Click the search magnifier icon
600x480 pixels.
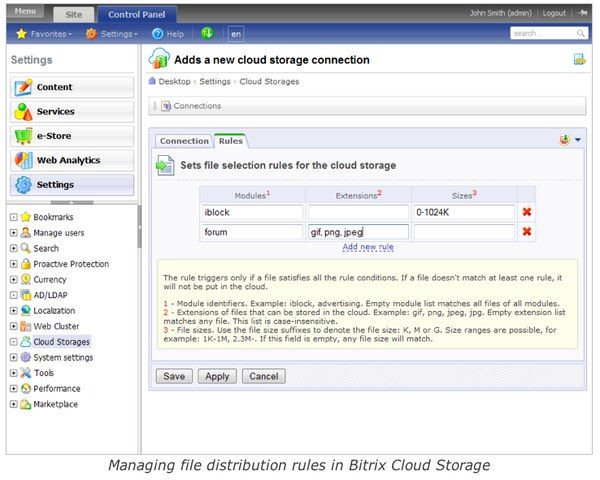580,33
